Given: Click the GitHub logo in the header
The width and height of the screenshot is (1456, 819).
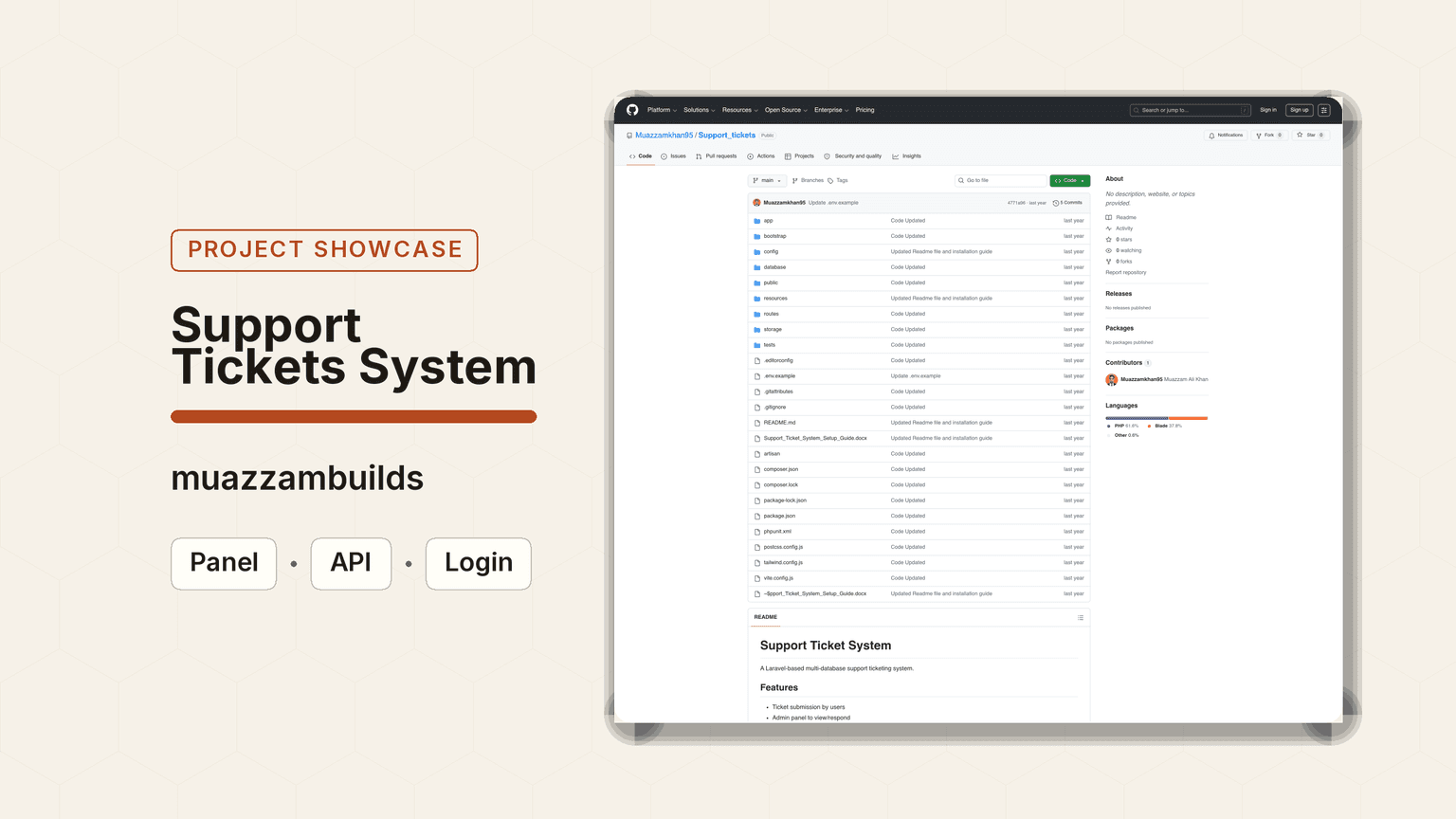Looking at the screenshot, I should click(632, 110).
